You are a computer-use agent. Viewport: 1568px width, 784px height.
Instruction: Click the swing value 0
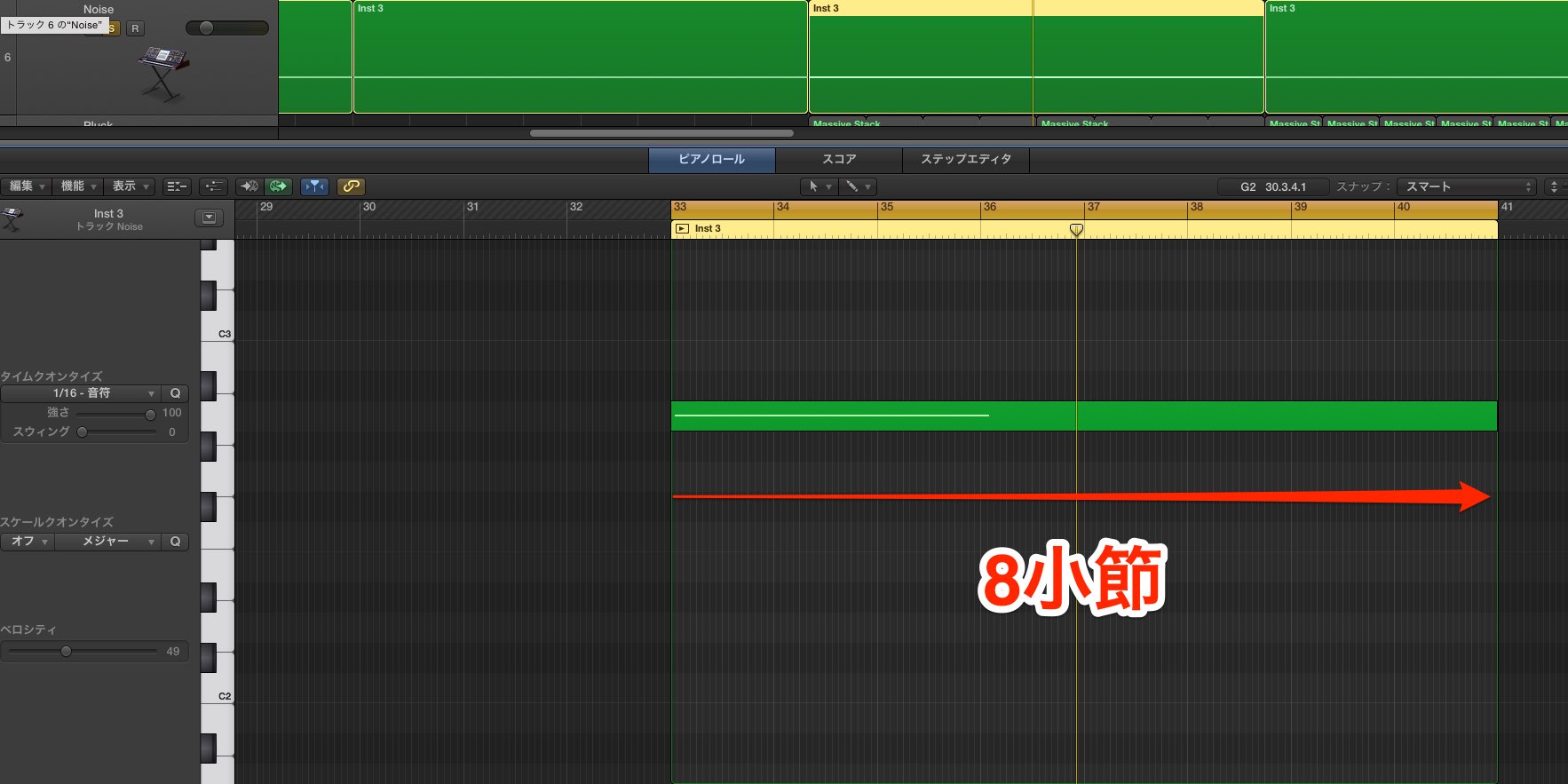coord(172,432)
